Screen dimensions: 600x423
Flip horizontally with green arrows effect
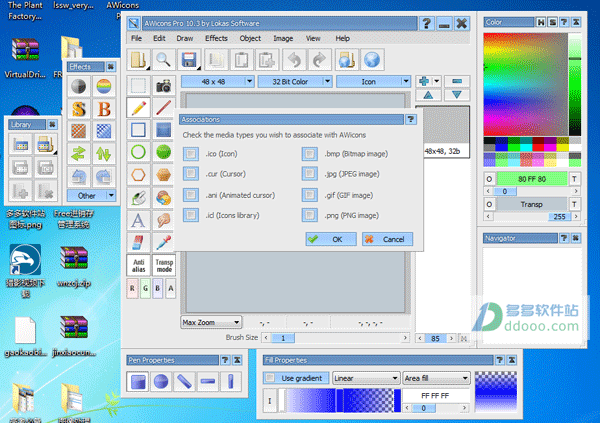(79, 154)
